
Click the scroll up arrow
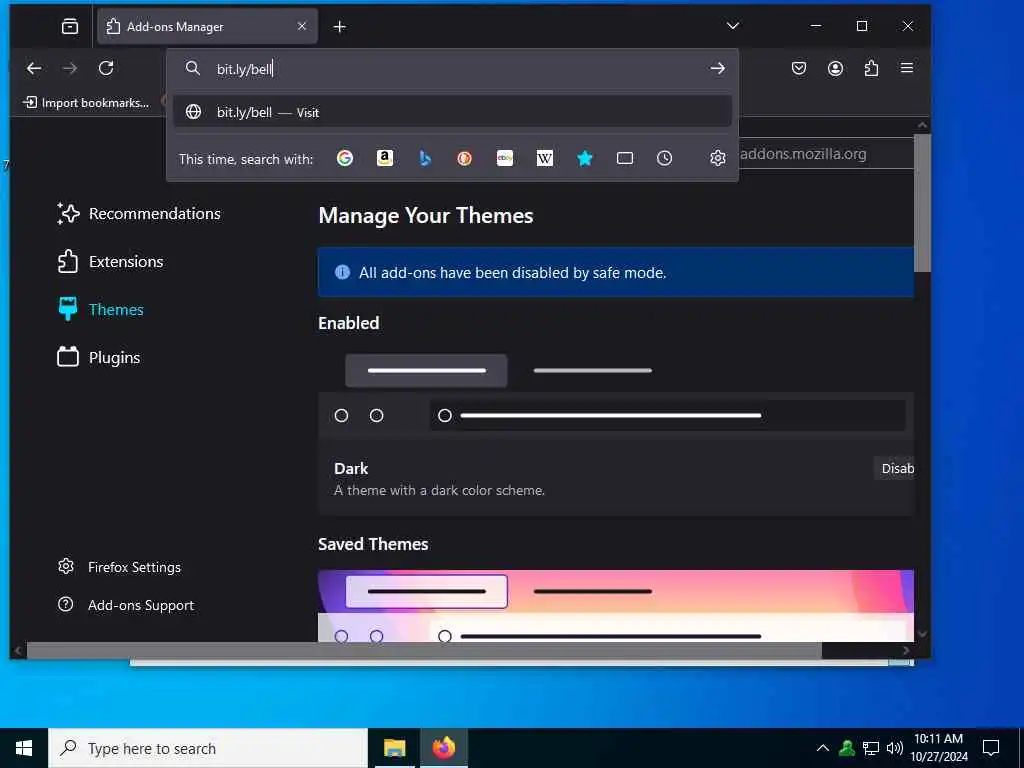[x=922, y=125]
